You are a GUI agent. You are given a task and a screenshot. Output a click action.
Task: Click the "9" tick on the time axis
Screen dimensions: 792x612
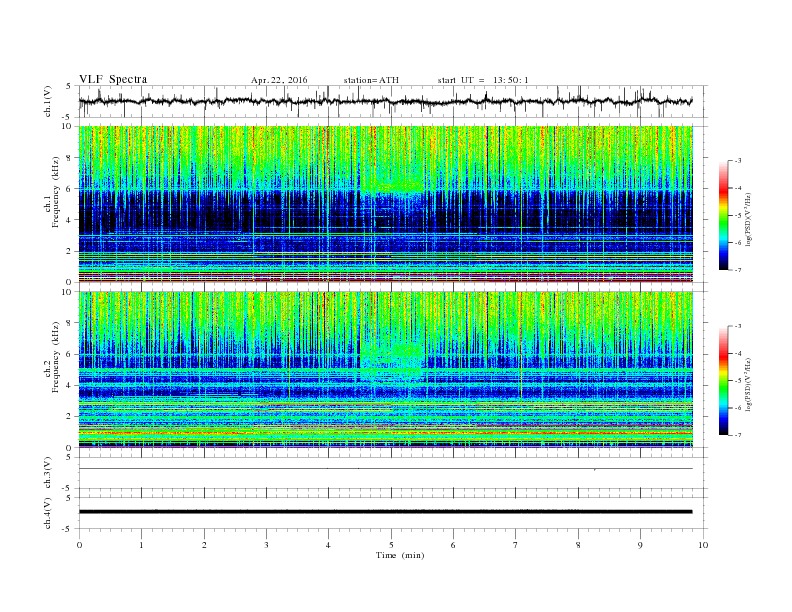640,545
